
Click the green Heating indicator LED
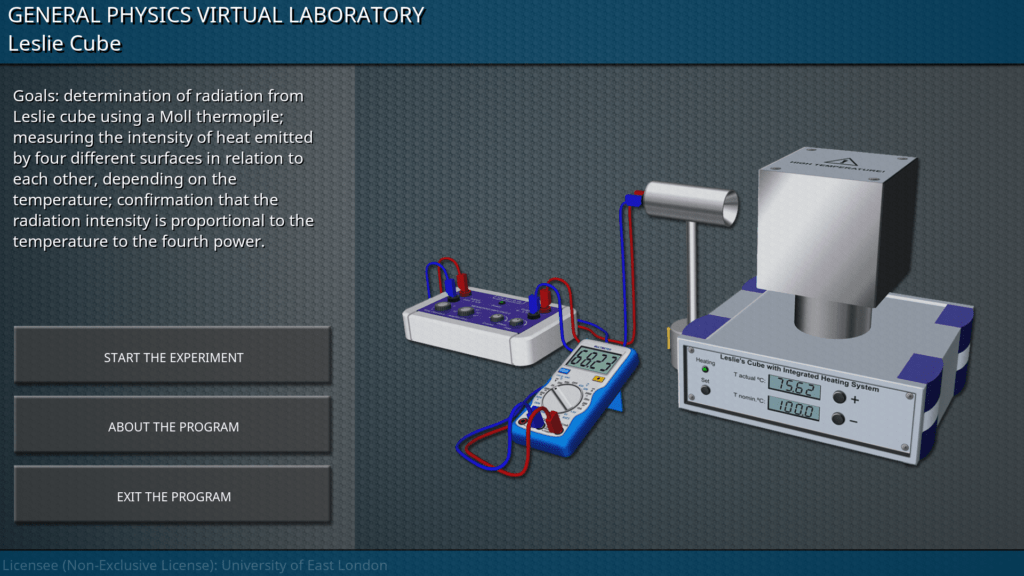[705, 369]
